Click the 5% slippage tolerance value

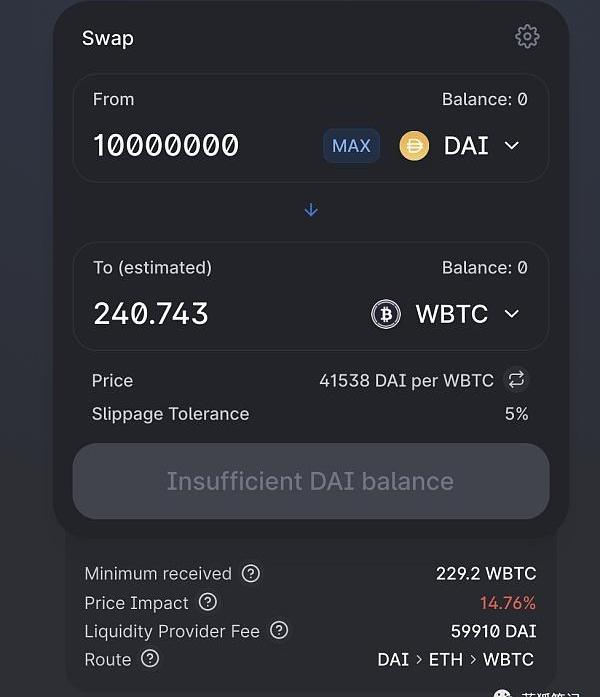pyautogui.click(x=516, y=414)
